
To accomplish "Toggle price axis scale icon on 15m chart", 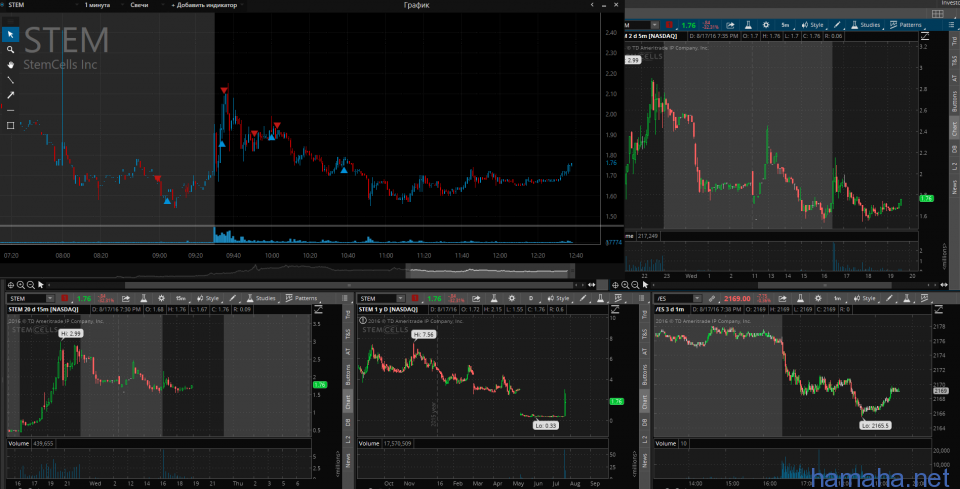I will (x=317, y=310).
